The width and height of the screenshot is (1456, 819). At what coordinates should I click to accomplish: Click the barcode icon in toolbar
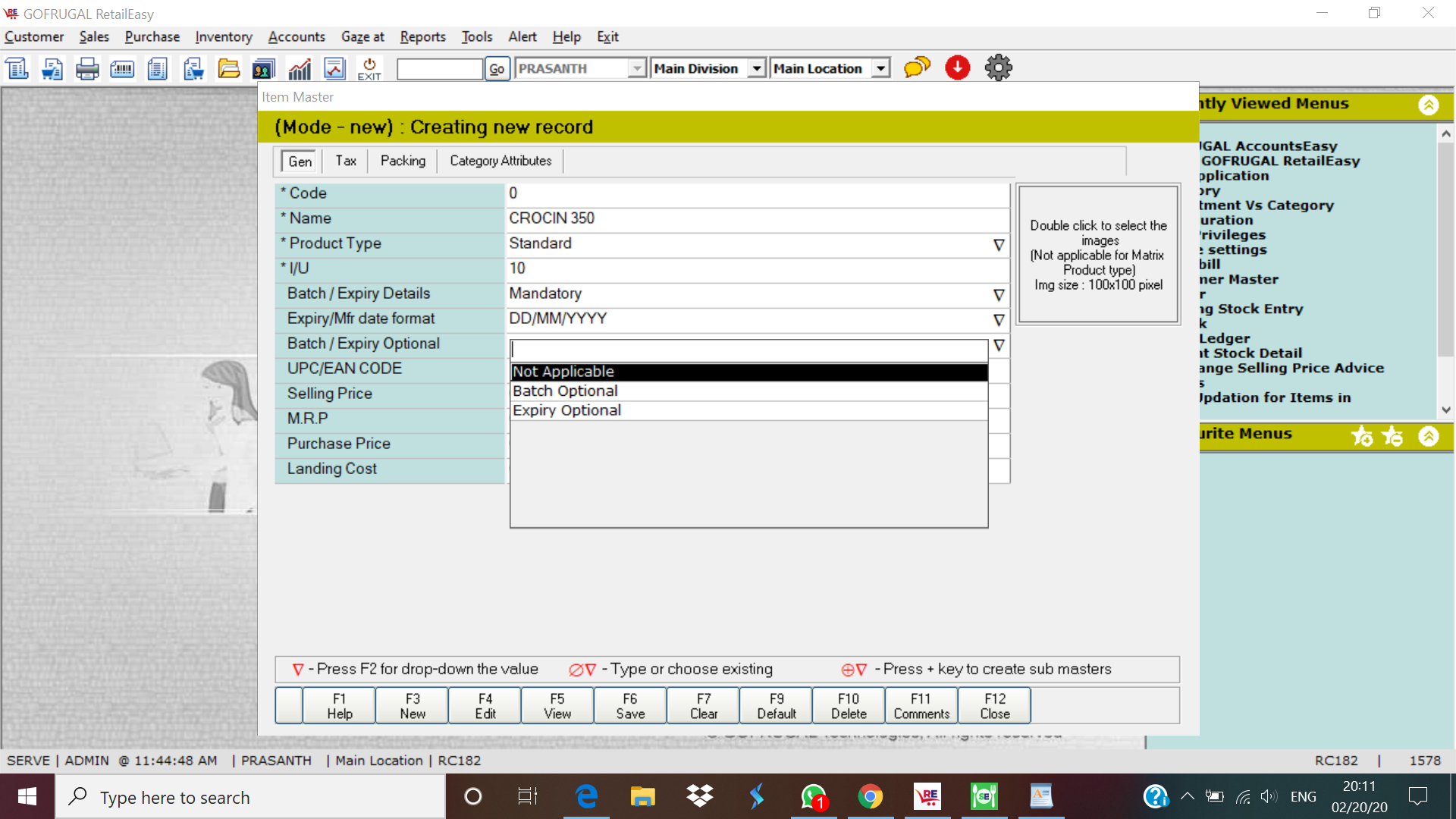click(x=122, y=69)
